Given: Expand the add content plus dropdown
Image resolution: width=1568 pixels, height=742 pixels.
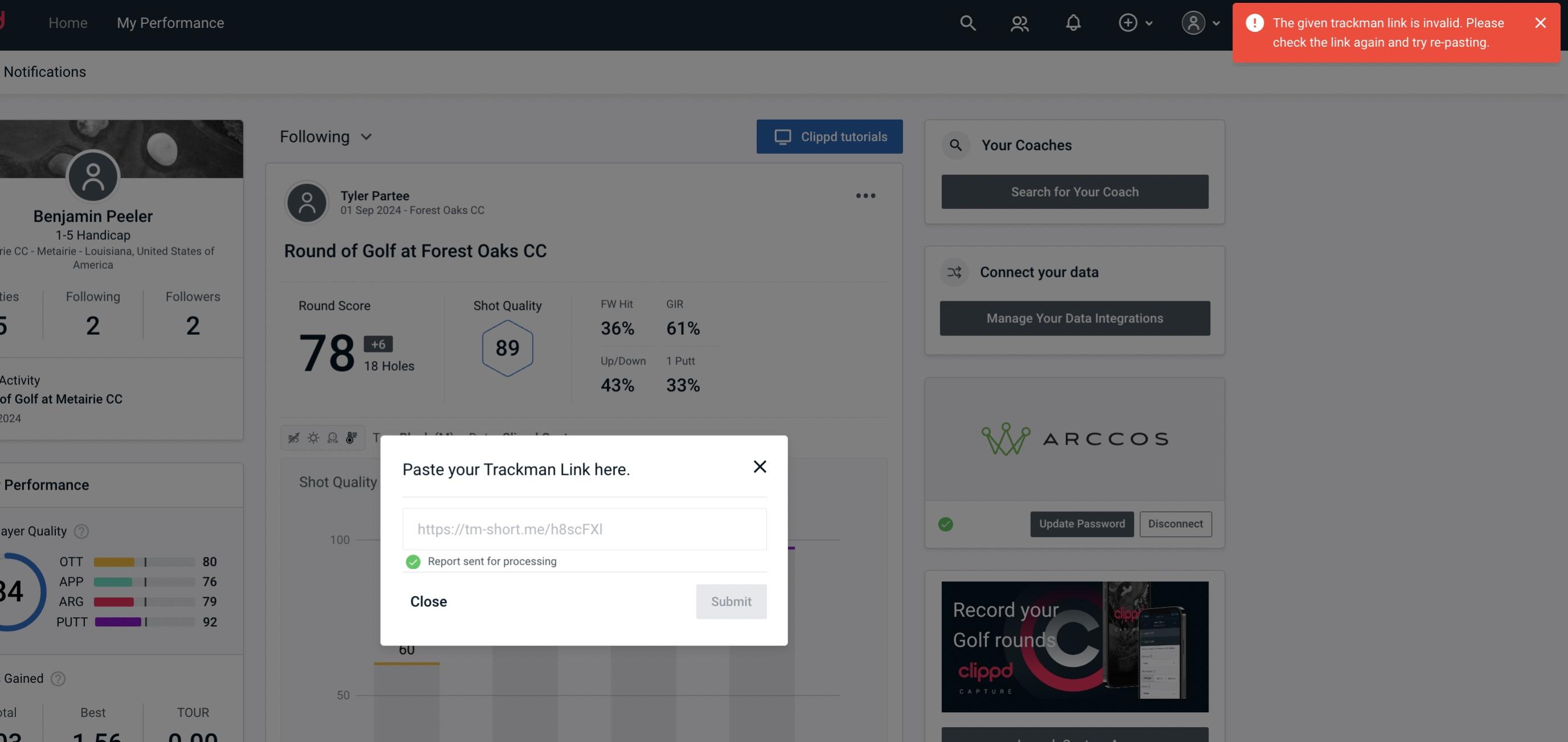Looking at the screenshot, I should point(1135,22).
